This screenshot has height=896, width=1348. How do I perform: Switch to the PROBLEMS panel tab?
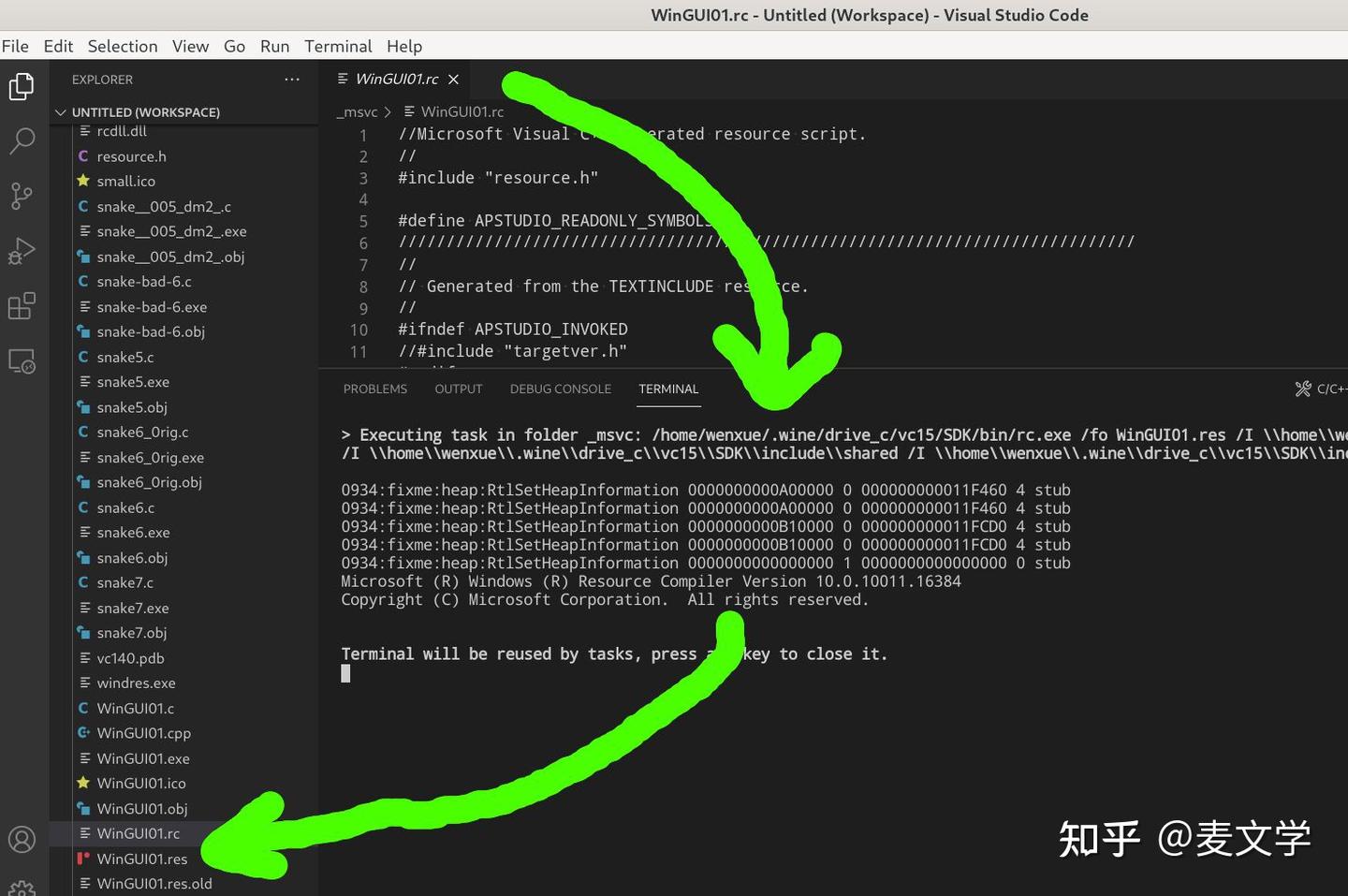point(375,389)
